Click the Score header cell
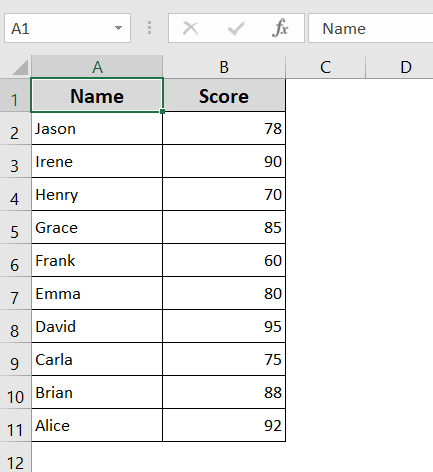This screenshot has height=472, width=433. click(224, 95)
